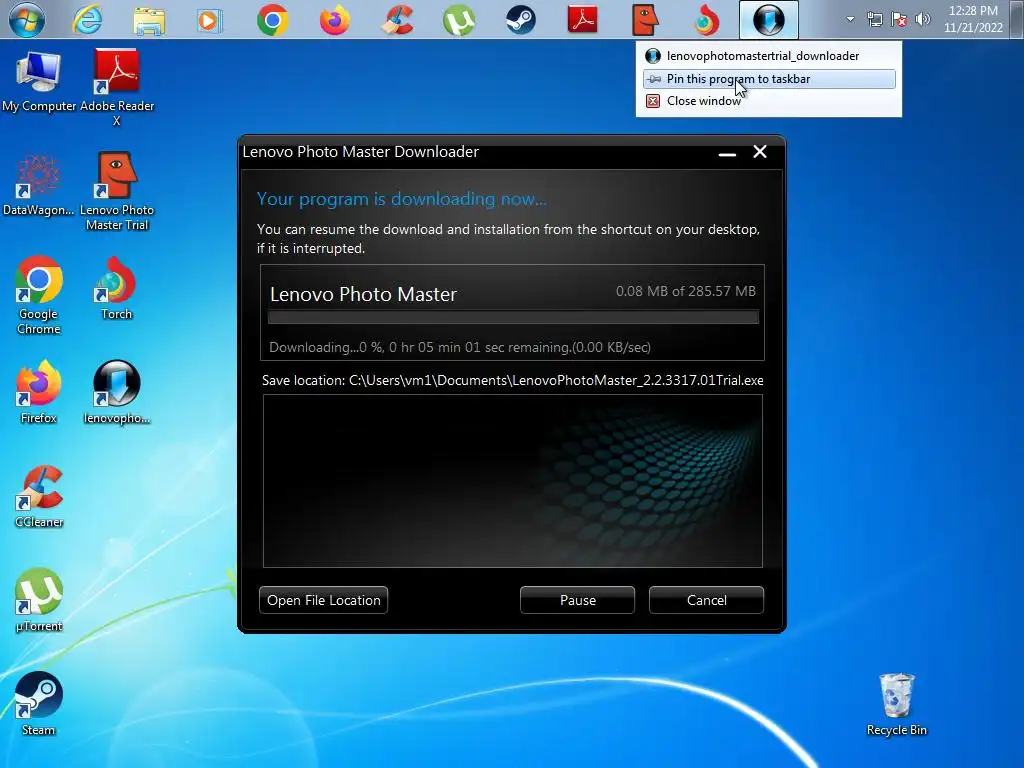The image size is (1024, 768).
Task: Click the 0.08 MB of 285.57 MB text
Action: coord(686,291)
